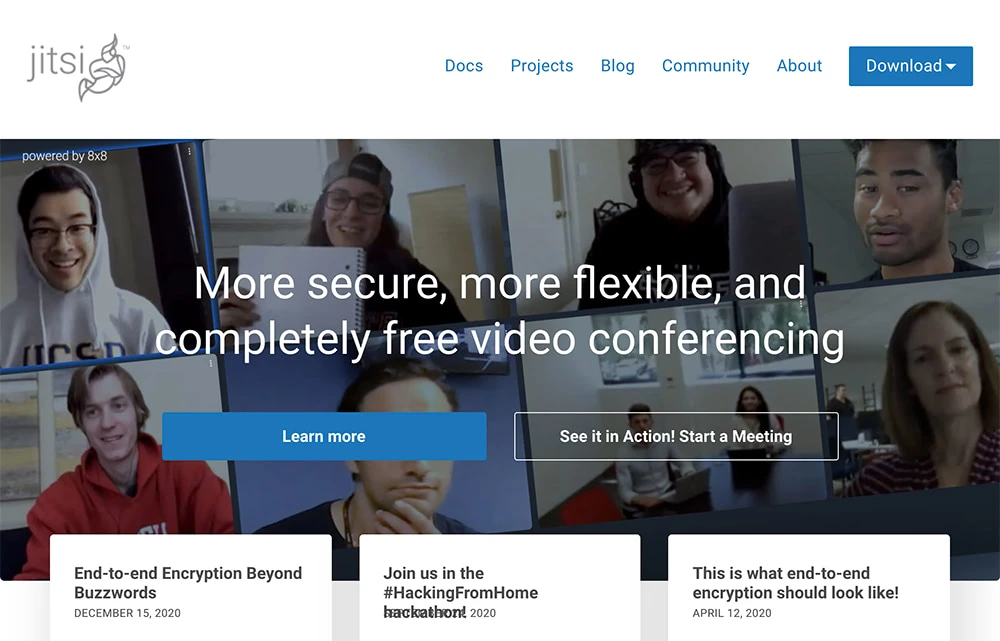Open the About page link

(799, 66)
